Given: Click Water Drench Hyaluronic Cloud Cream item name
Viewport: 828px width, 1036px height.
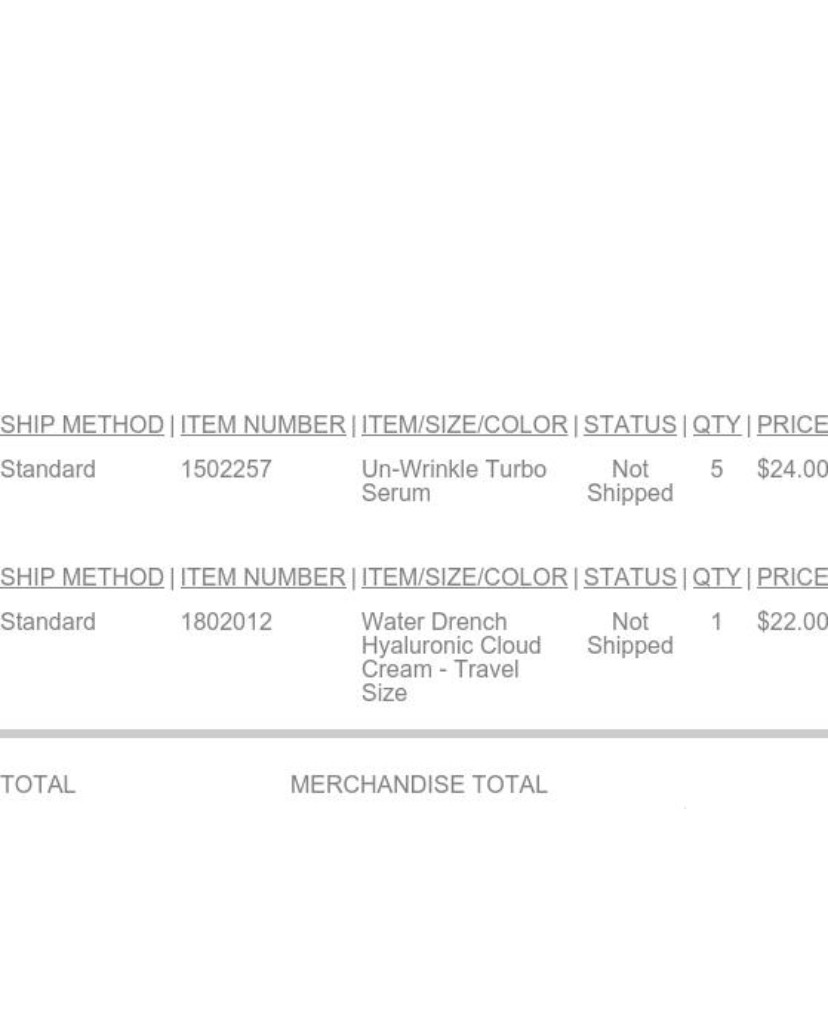Looking at the screenshot, I should point(451,657).
